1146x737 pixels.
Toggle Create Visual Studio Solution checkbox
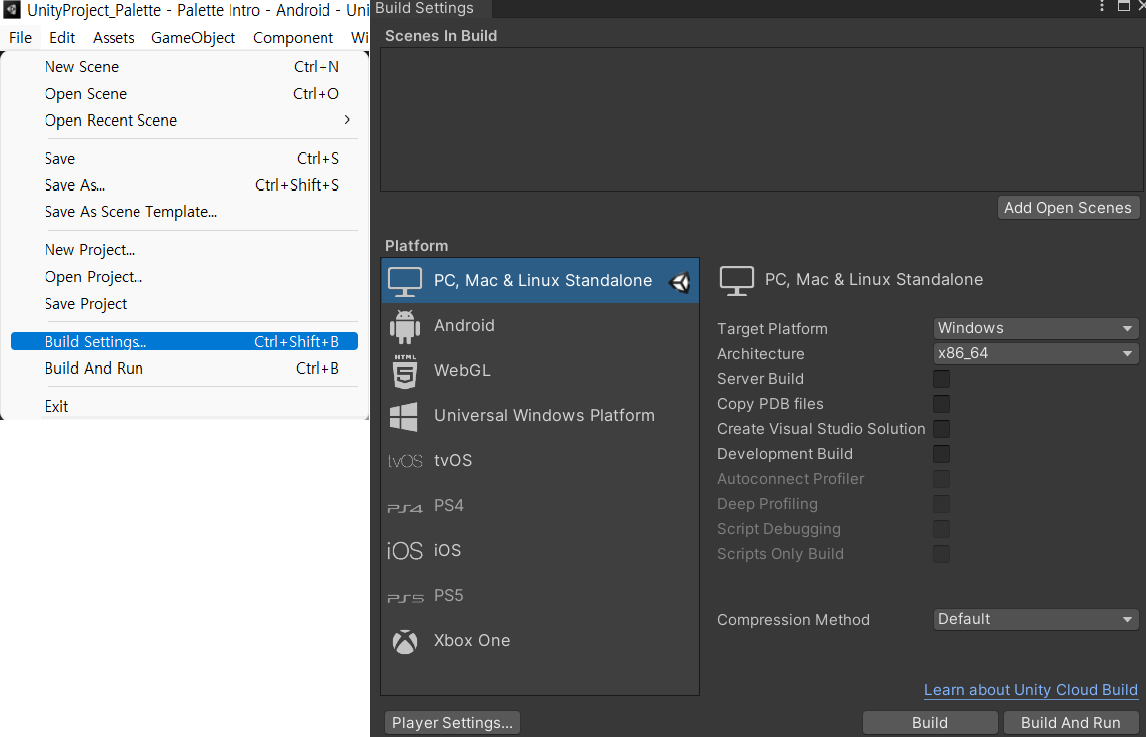(x=941, y=428)
